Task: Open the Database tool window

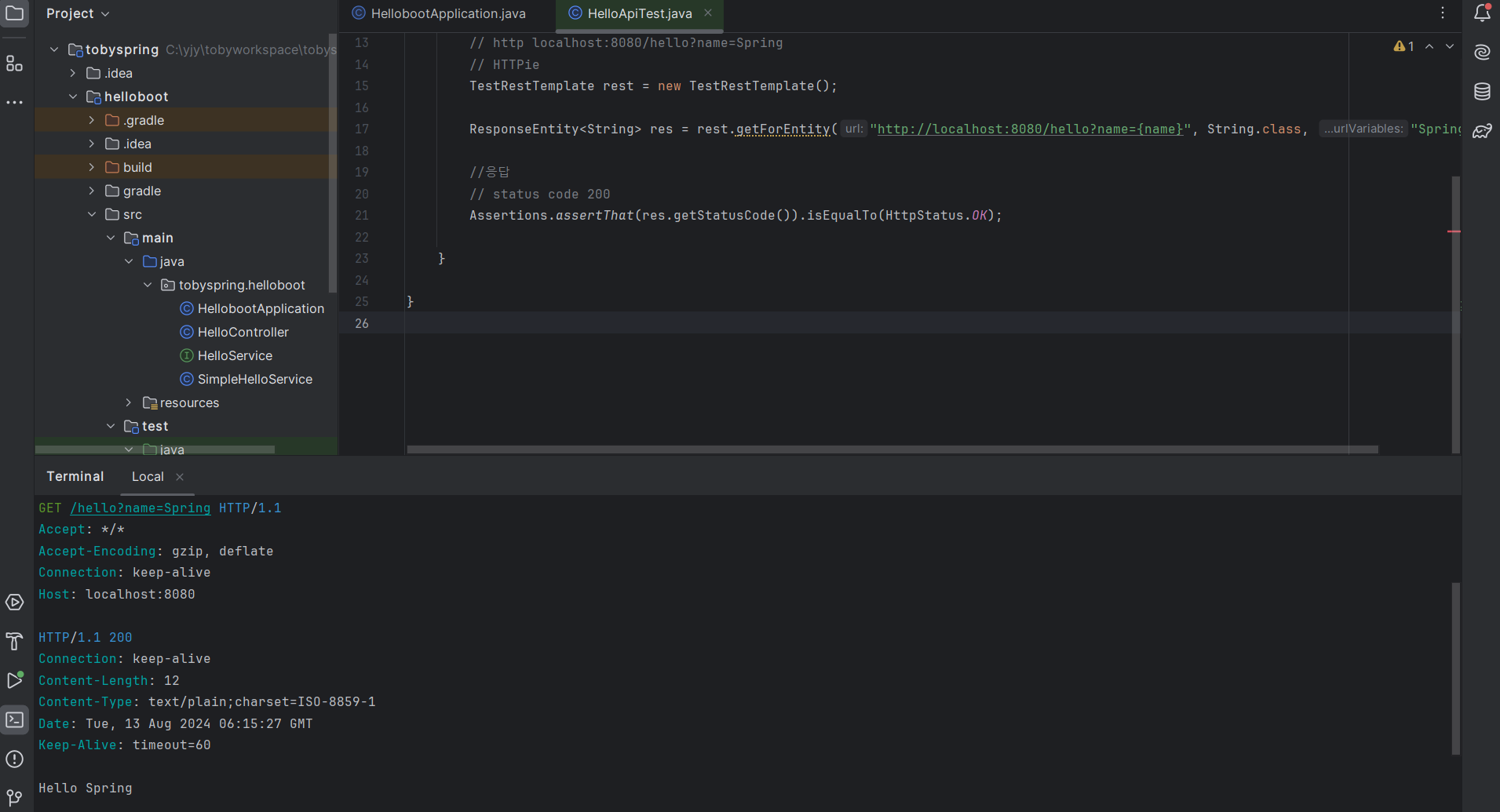Action: point(1482,92)
